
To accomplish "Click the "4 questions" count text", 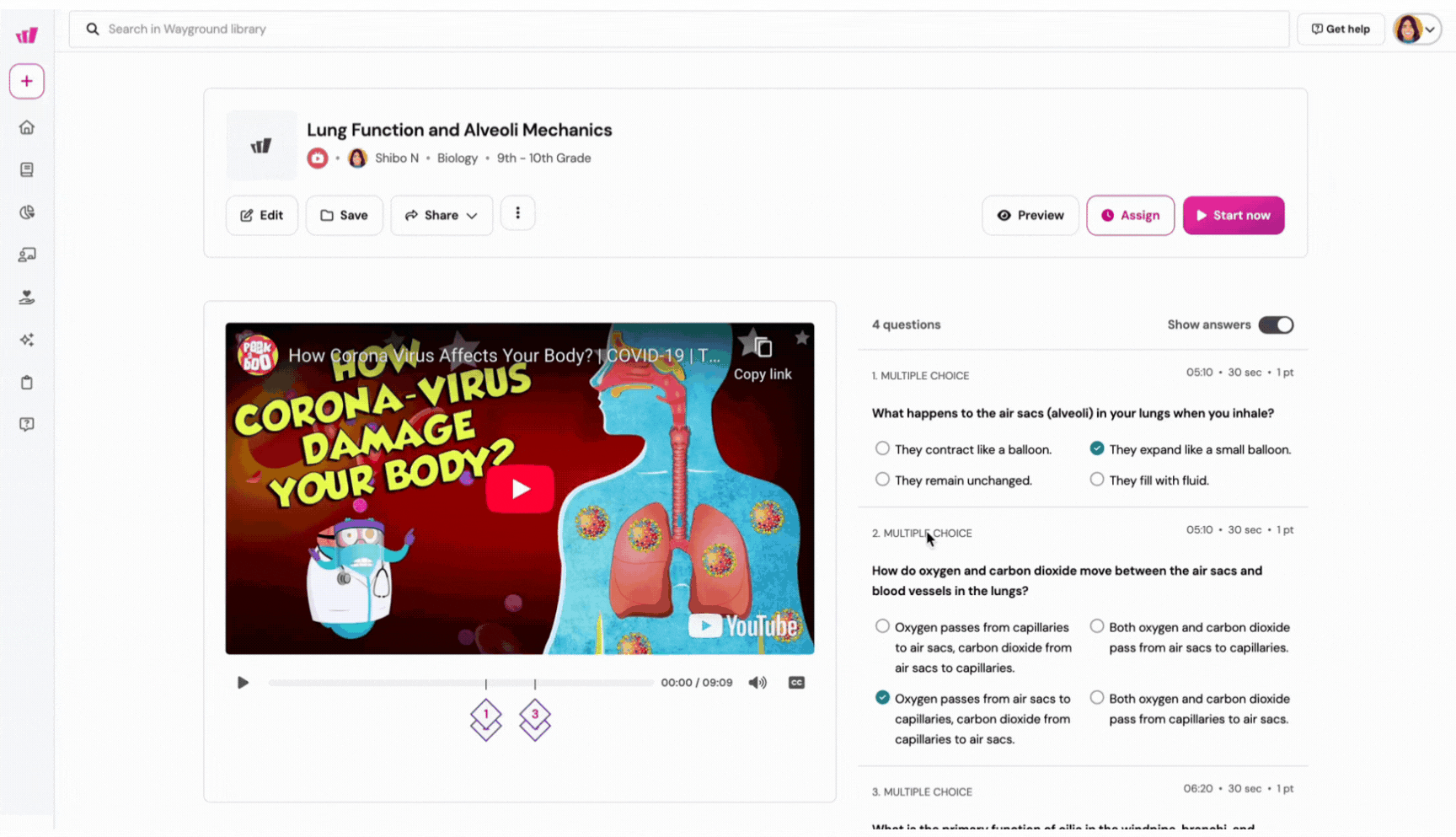I will click(x=906, y=325).
